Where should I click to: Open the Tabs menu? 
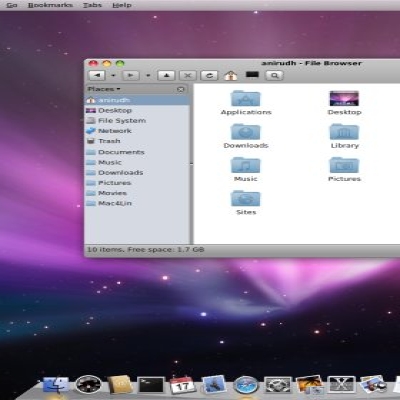(x=92, y=5)
